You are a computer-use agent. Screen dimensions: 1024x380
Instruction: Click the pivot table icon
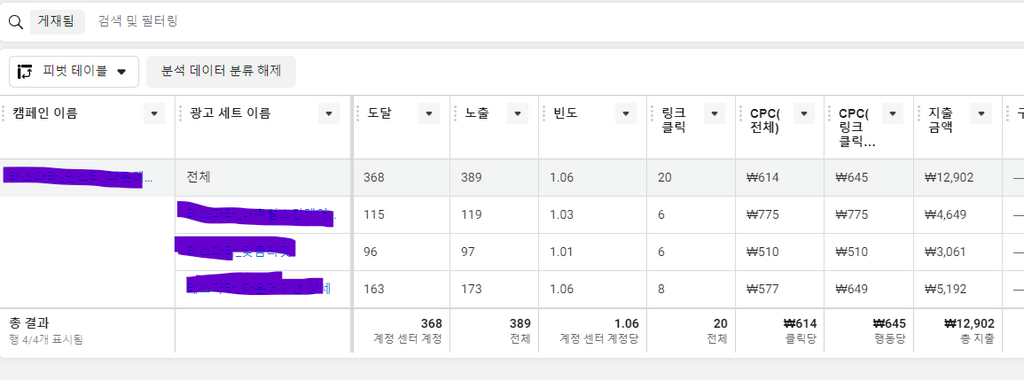pos(25,72)
